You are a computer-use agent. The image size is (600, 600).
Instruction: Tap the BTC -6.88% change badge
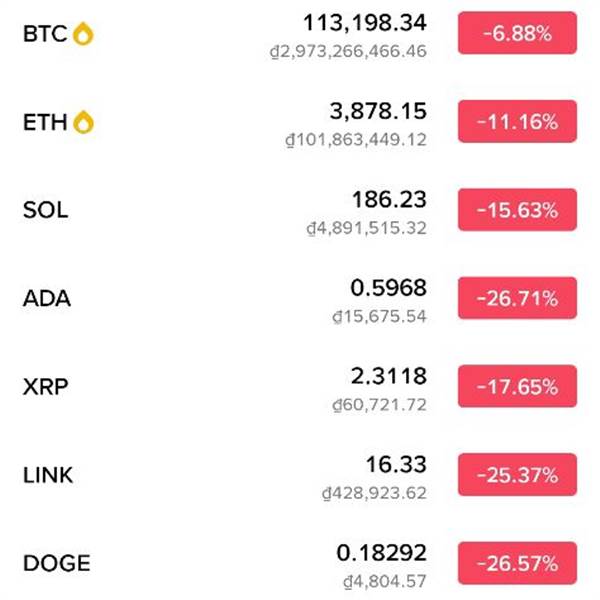click(517, 34)
